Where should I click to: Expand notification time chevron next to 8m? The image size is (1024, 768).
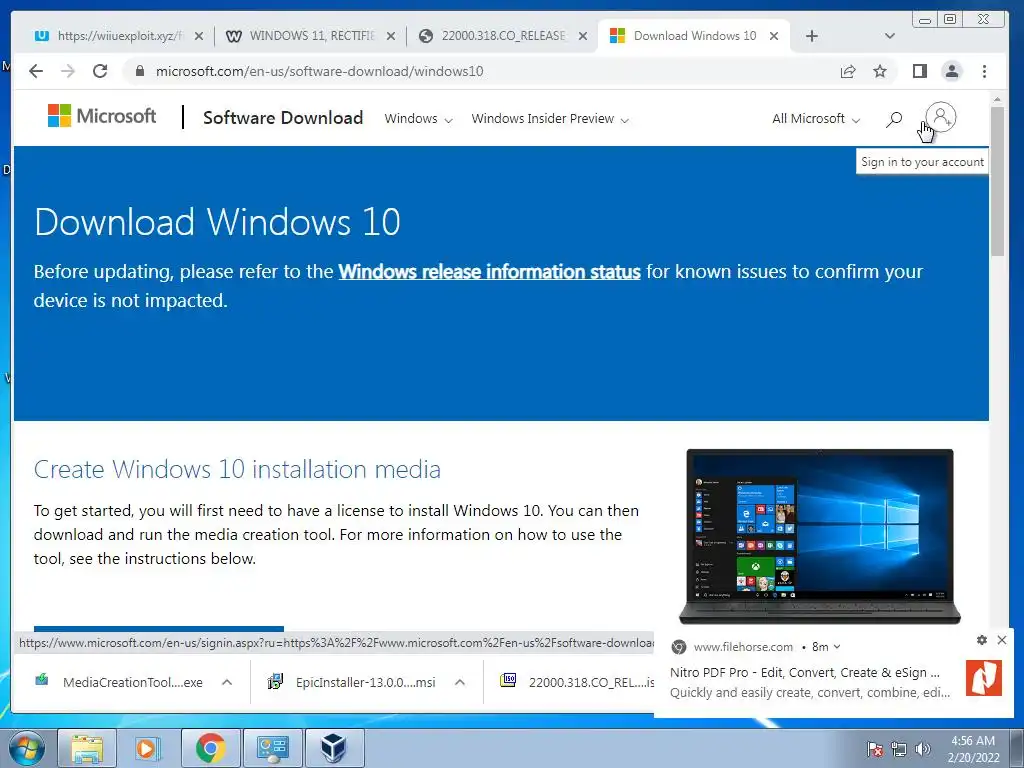(837, 647)
